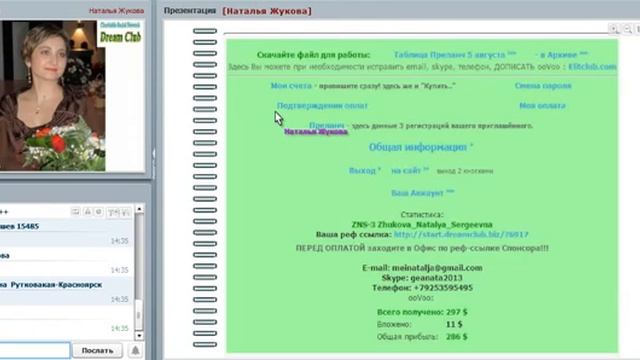Zoom out of the presentation slide
The width and height of the screenshot is (640, 360).
click(x=628, y=29)
